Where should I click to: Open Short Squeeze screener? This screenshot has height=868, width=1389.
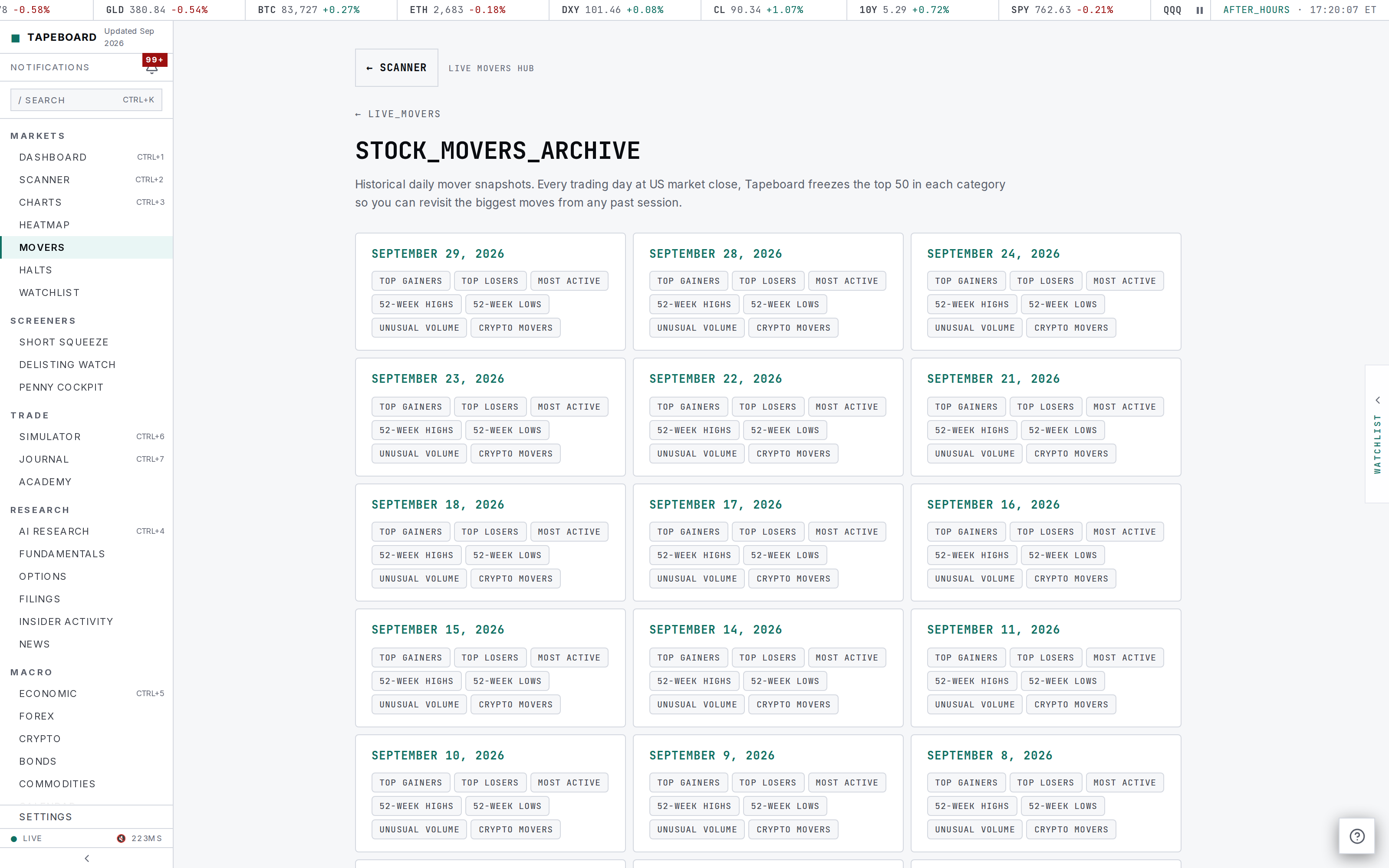(87, 342)
